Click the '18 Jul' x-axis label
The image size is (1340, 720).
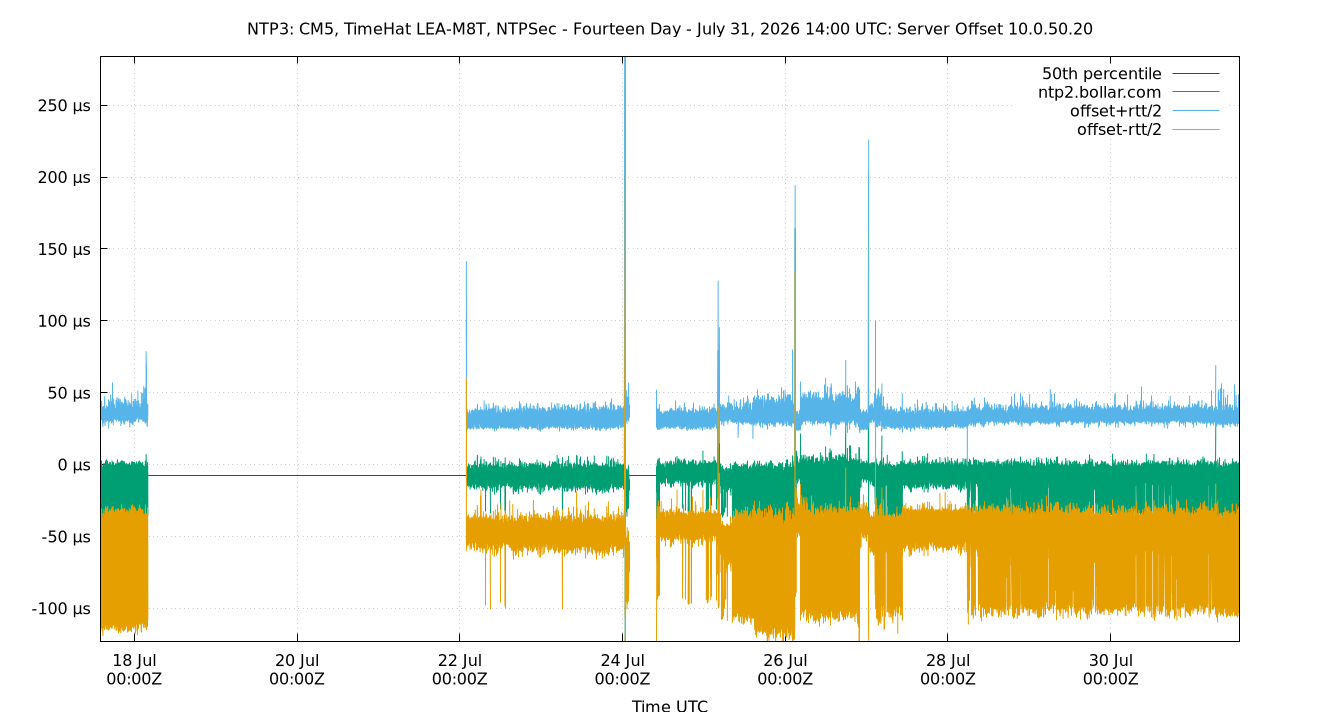(134, 660)
